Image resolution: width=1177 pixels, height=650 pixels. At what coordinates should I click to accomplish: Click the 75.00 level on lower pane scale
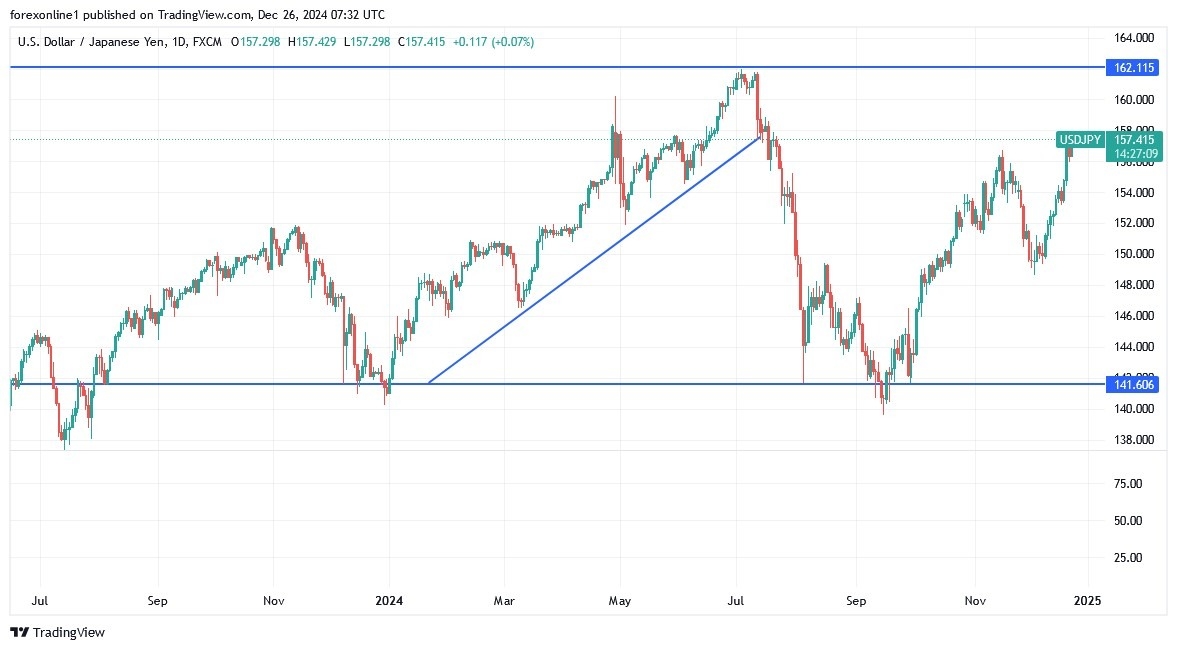tap(1127, 484)
